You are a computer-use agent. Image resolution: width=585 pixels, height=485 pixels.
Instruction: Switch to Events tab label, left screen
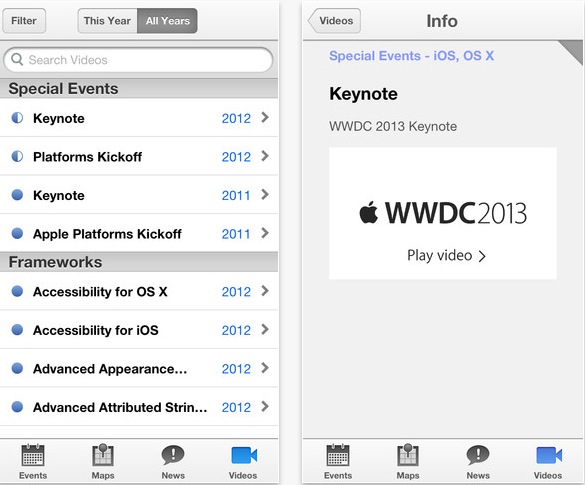[x=33, y=476]
